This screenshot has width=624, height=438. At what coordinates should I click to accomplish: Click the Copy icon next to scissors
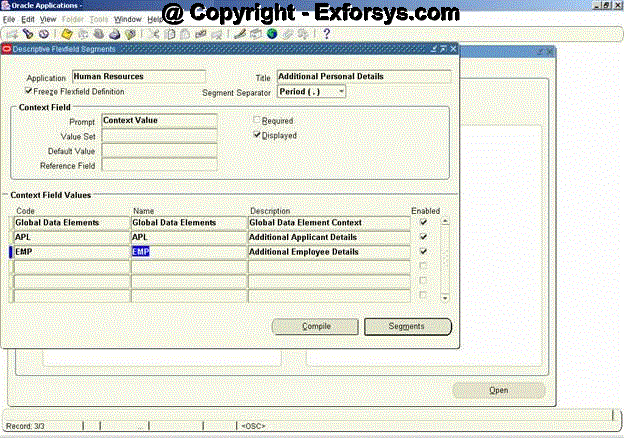click(170, 34)
